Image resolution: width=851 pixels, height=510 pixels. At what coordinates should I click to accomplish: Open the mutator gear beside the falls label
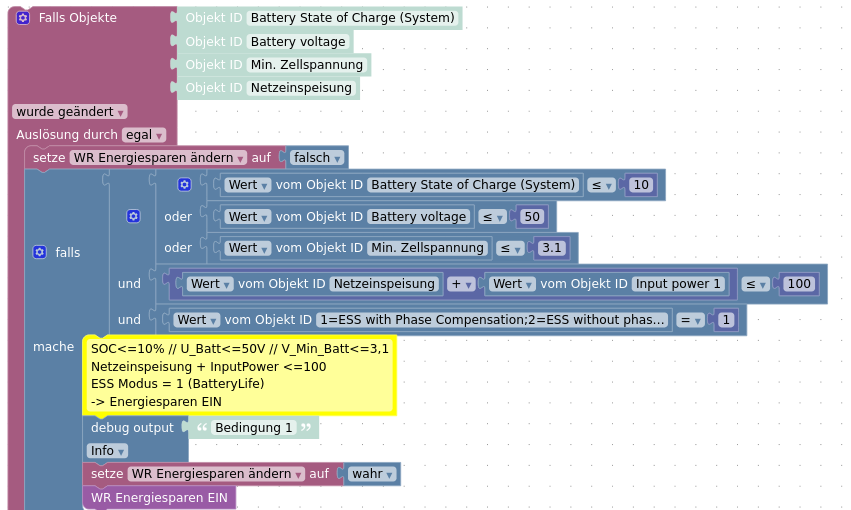pyautogui.click(x=39, y=252)
